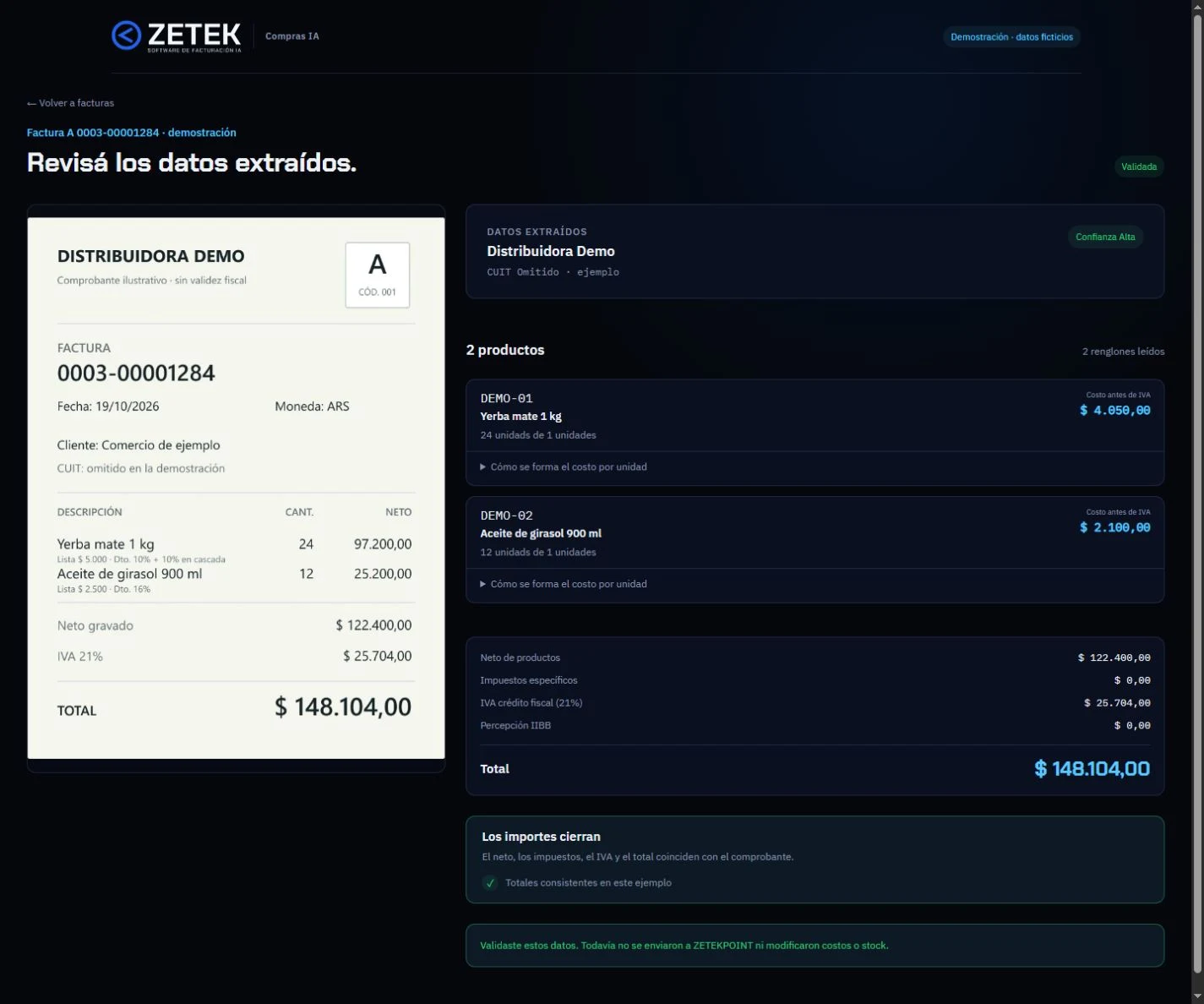Click the blue $ 148.104,00 total amount

point(1092,769)
